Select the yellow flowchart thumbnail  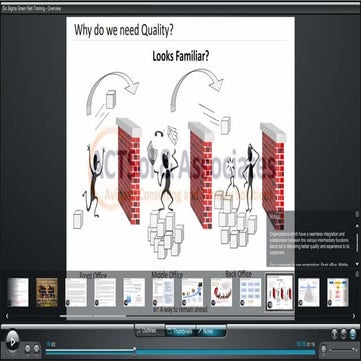click(338, 292)
